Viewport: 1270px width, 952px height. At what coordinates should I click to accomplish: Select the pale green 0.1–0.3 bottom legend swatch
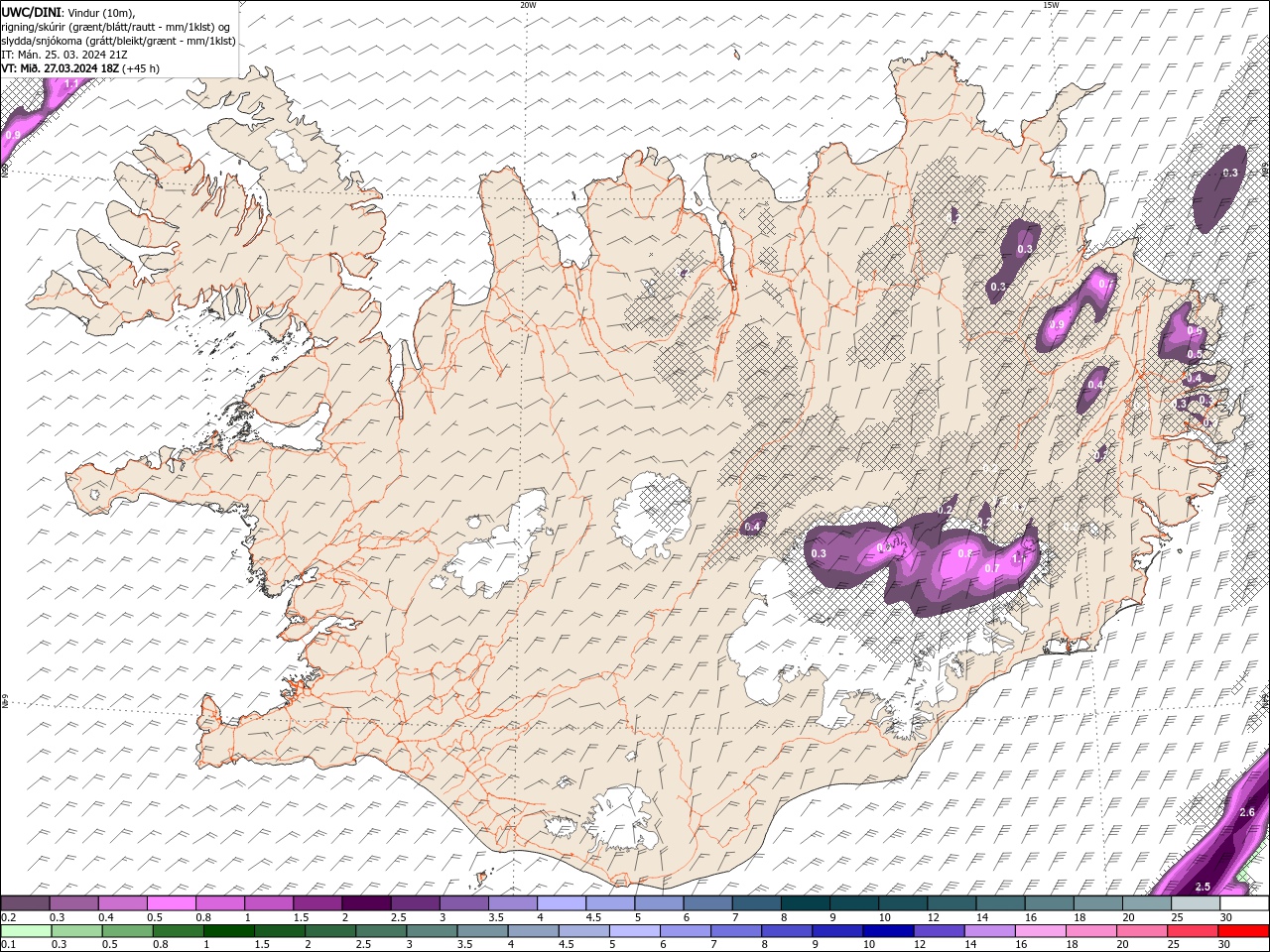pos(26,931)
